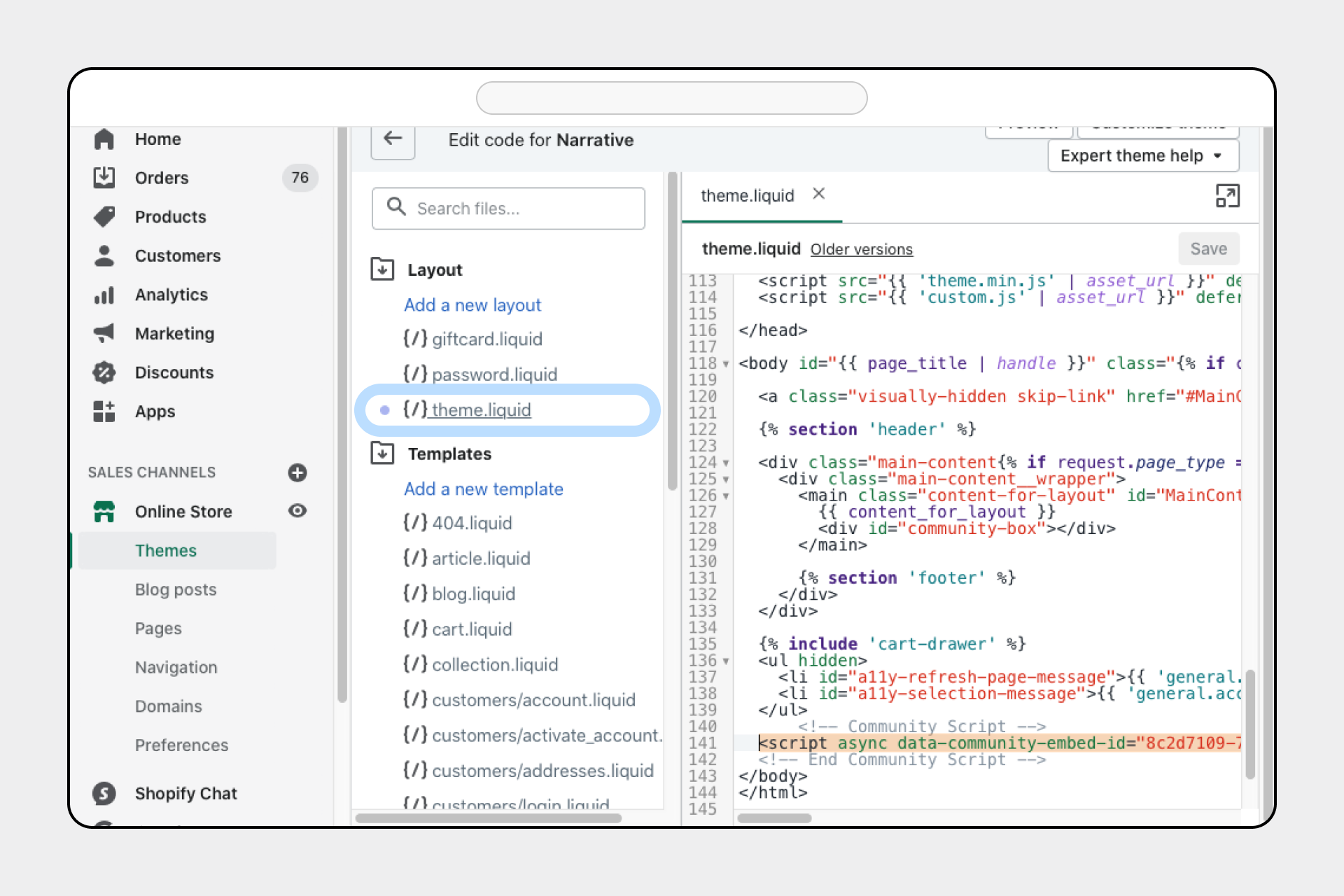
Task: Open customers/addresses.liquid template
Action: point(528,771)
